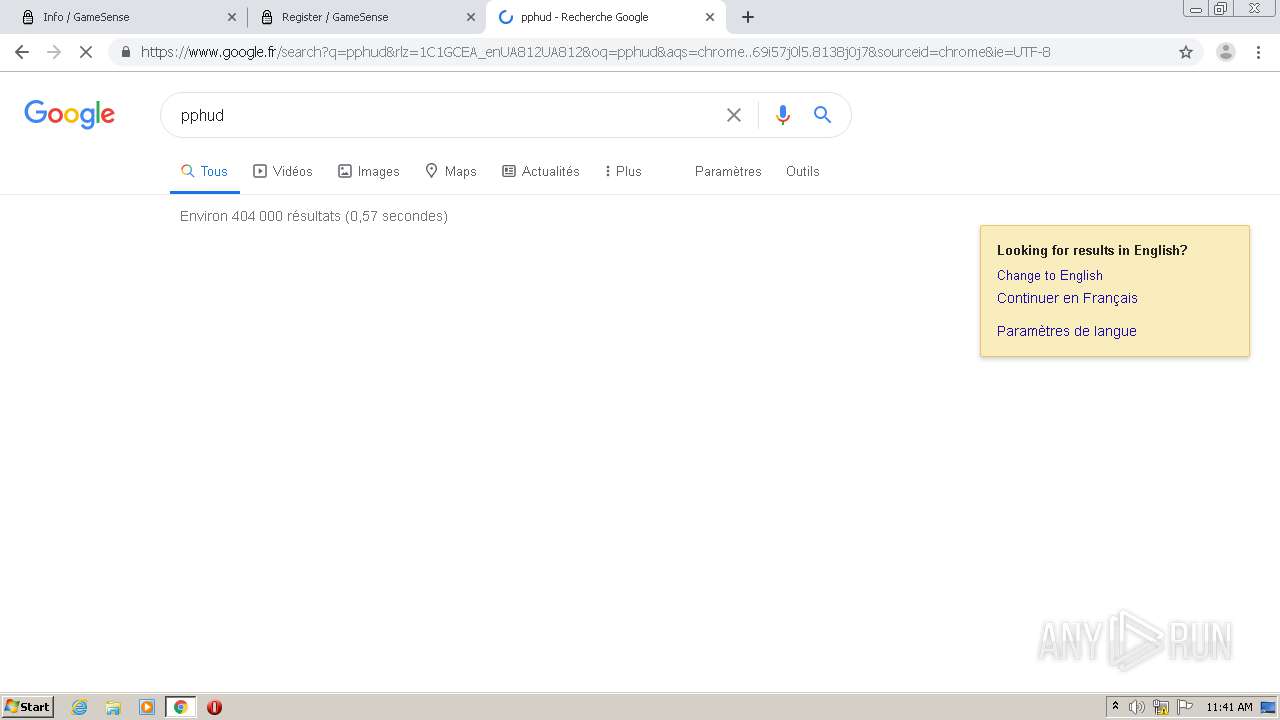Image resolution: width=1280 pixels, height=720 pixels.
Task: Open the Vidéos results tab
Action: tap(283, 171)
